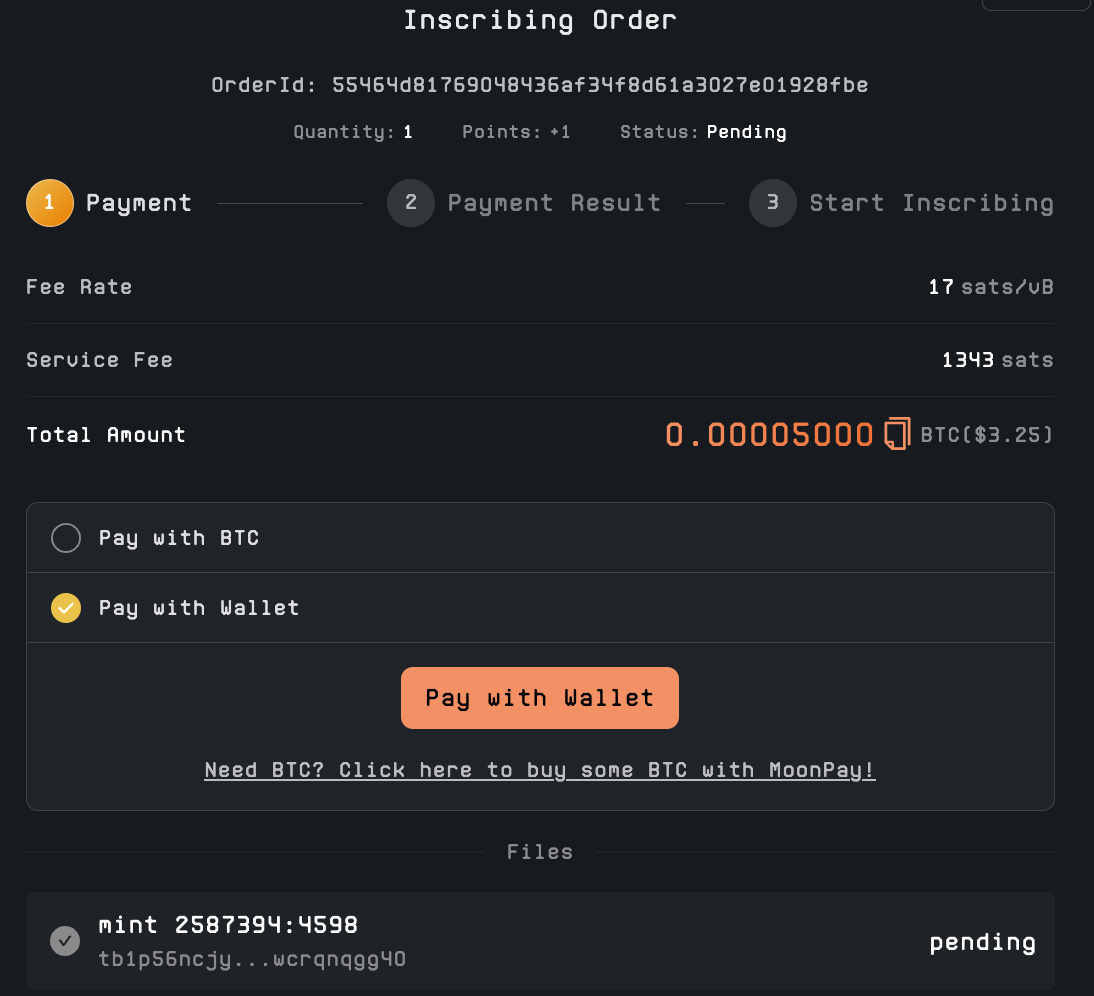Select the Pay with BTC radio option

point(66,539)
